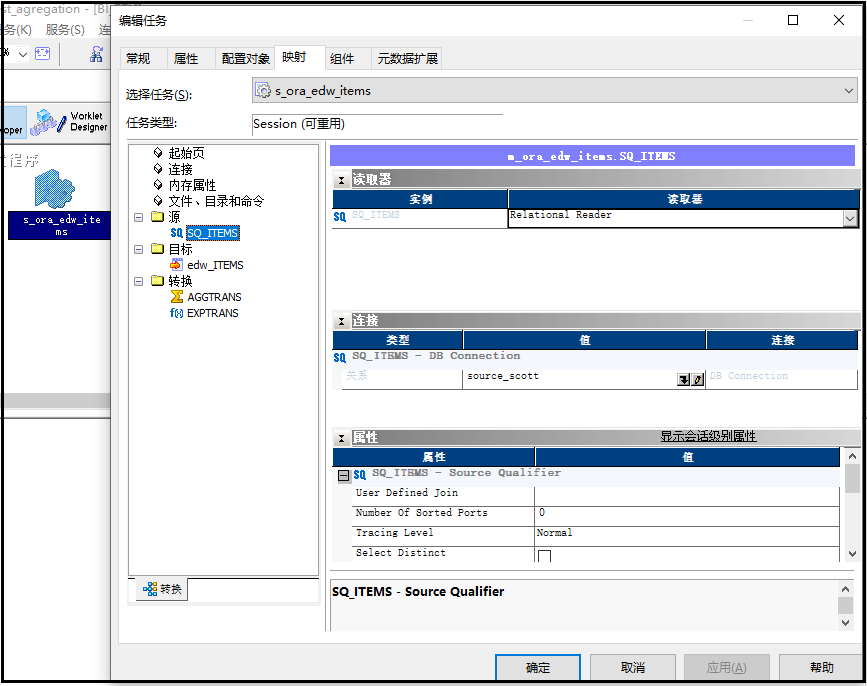Collapse the 读取器 section
The width and height of the screenshot is (867, 686).
coord(342,180)
